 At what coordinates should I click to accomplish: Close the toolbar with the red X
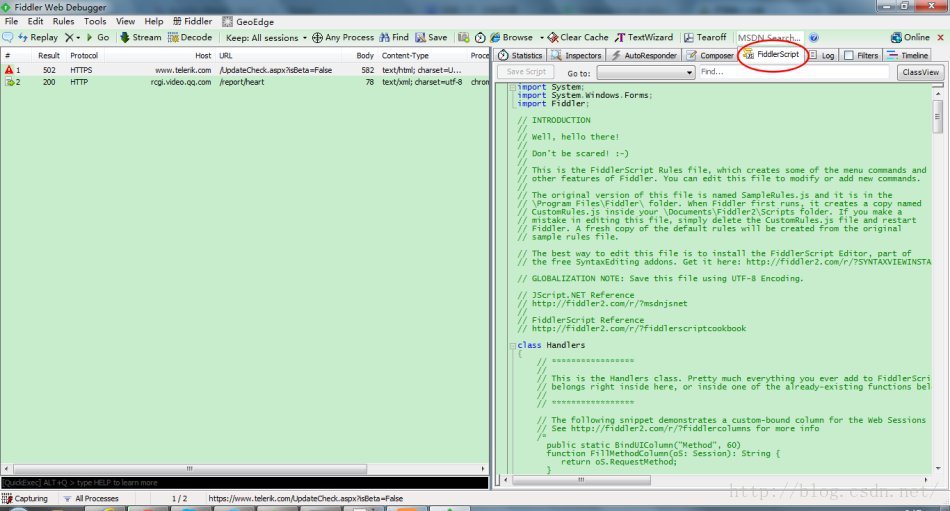coord(940,38)
